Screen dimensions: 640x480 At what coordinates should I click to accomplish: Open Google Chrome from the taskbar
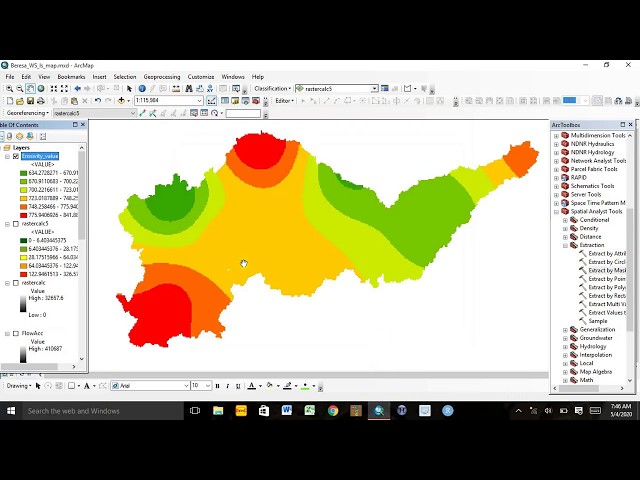pos(333,411)
